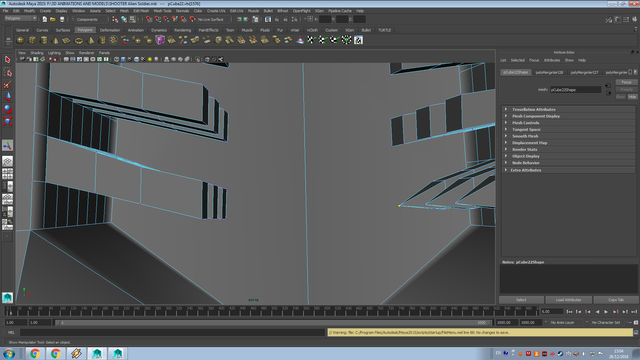Click the Maya icon below the toolbox
The height and width of the screenshot is (360, 640).
(x=7, y=297)
